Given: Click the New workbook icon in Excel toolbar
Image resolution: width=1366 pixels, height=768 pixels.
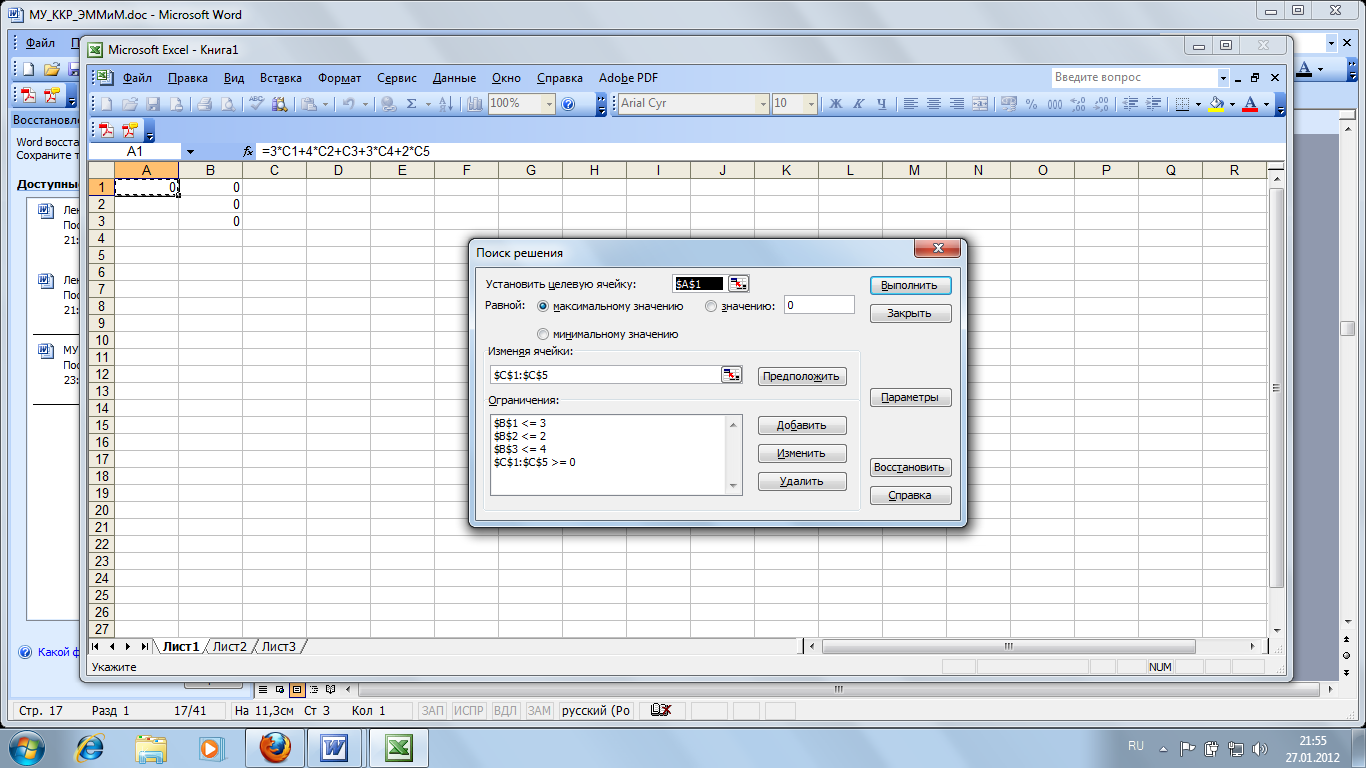Looking at the screenshot, I should 107,103.
